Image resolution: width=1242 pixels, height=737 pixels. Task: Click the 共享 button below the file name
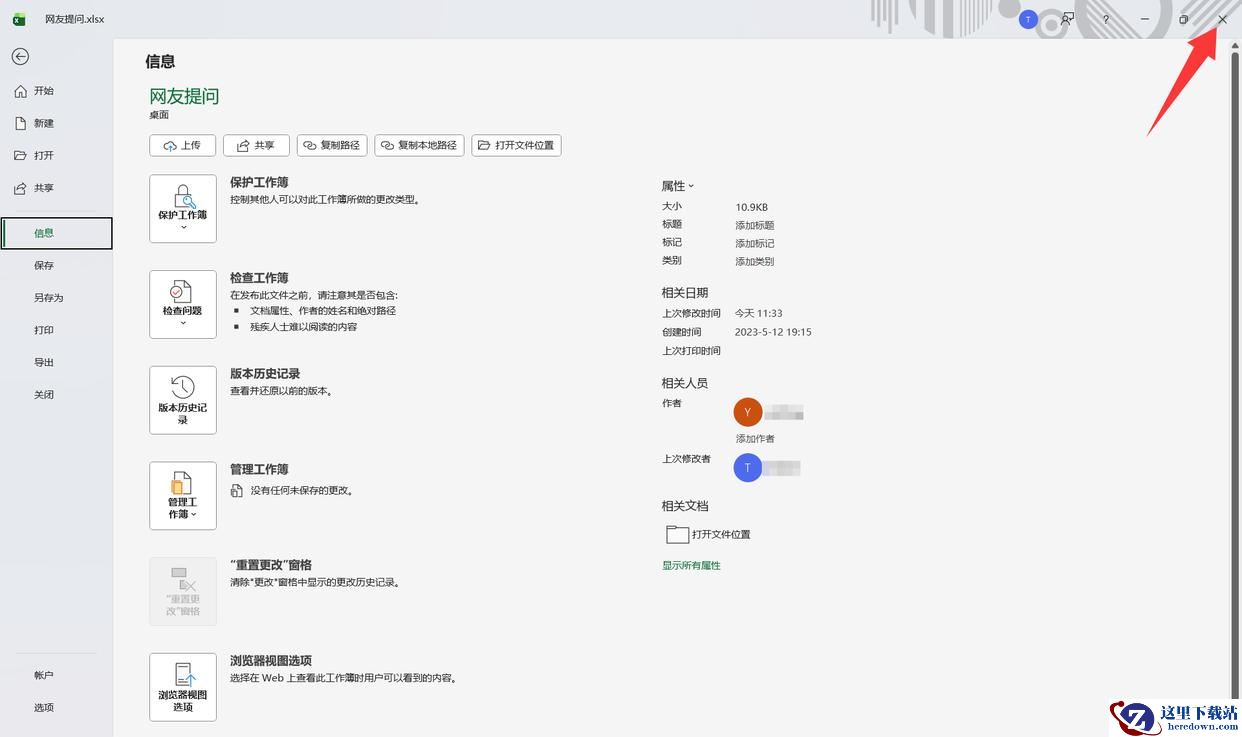256,145
